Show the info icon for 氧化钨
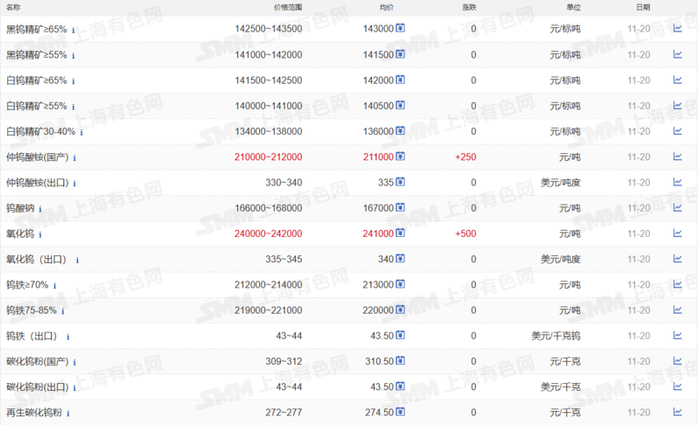This screenshot has width=700, height=425. pyautogui.click(x=40, y=235)
